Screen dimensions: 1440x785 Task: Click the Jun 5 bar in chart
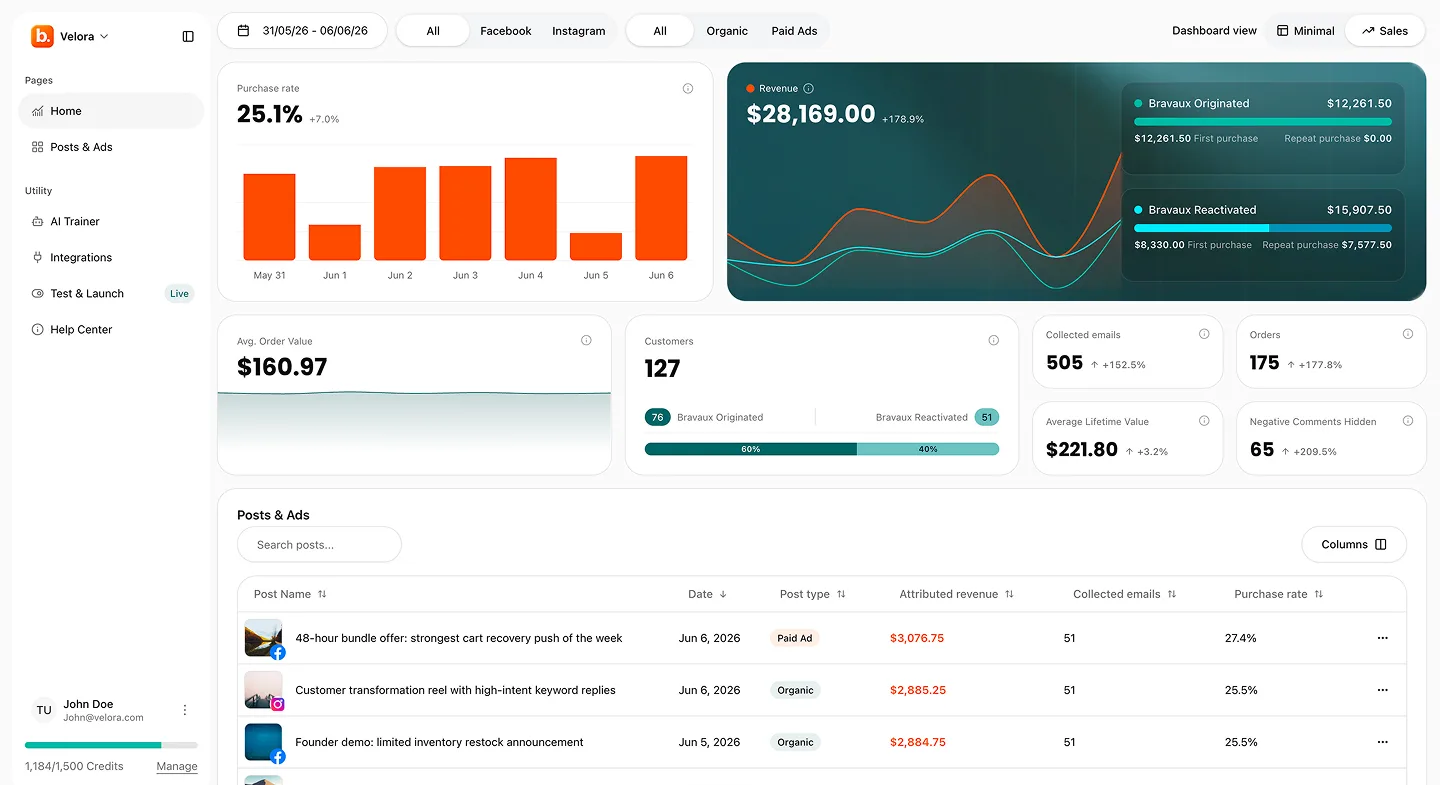pos(596,246)
